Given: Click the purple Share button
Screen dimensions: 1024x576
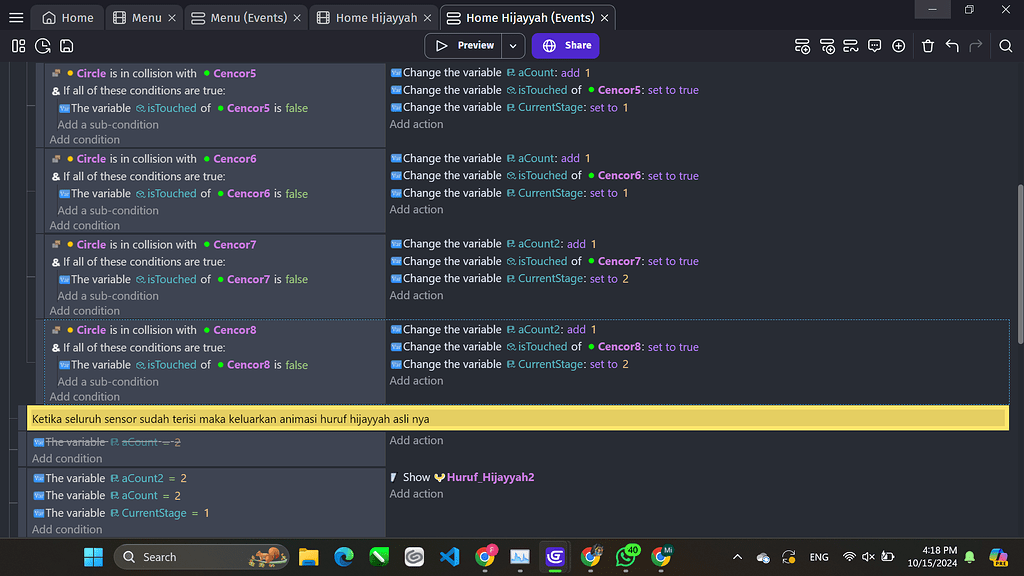Looking at the screenshot, I should (x=566, y=46).
